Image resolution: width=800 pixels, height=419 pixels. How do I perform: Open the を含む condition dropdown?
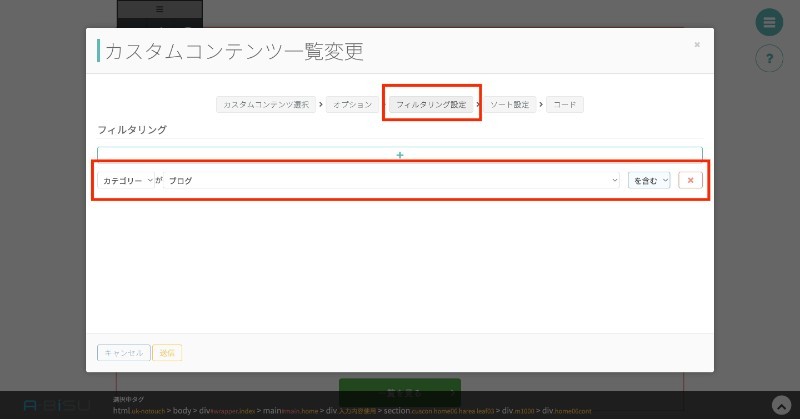[x=649, y=180]
